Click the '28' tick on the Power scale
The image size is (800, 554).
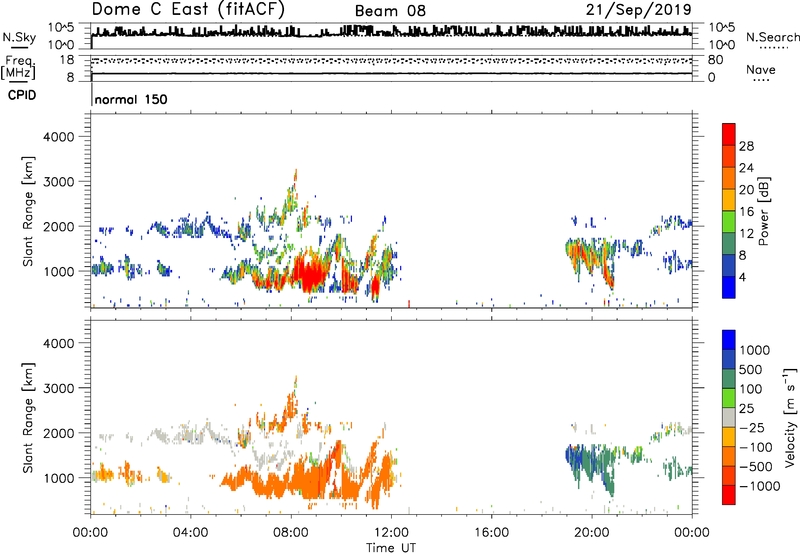[746, 146]
